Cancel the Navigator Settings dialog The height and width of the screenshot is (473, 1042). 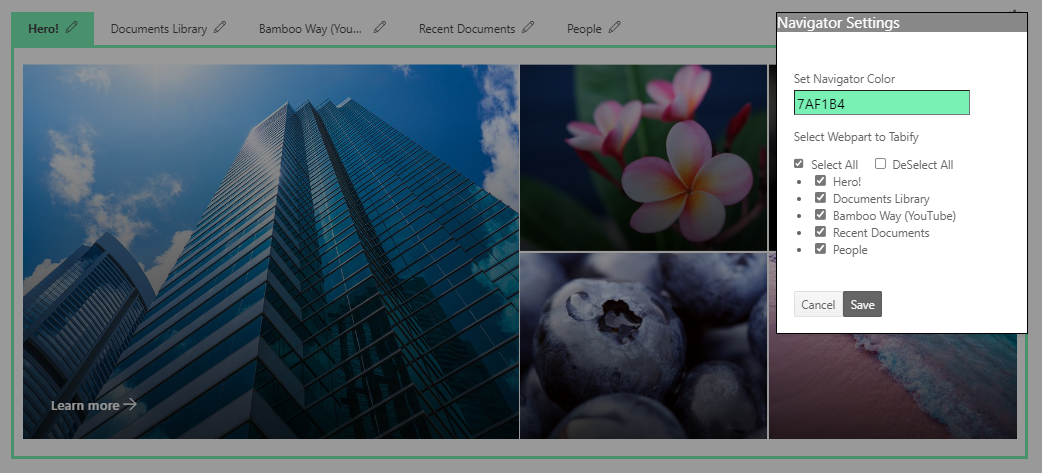[817, 304]
